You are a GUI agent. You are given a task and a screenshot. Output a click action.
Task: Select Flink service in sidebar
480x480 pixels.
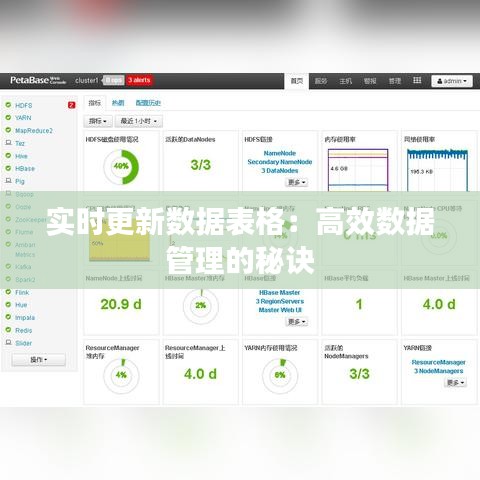(22, 292)
